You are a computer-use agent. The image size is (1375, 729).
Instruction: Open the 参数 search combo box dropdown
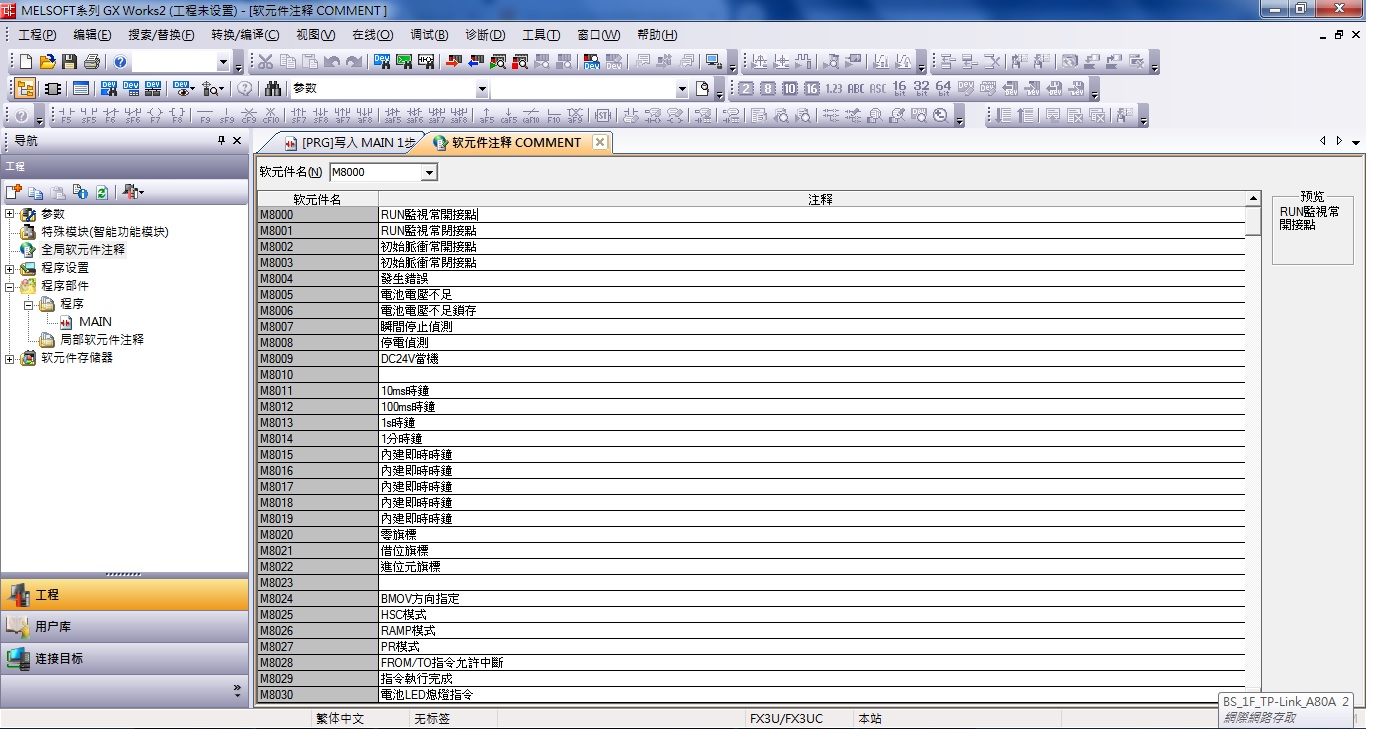482,89
